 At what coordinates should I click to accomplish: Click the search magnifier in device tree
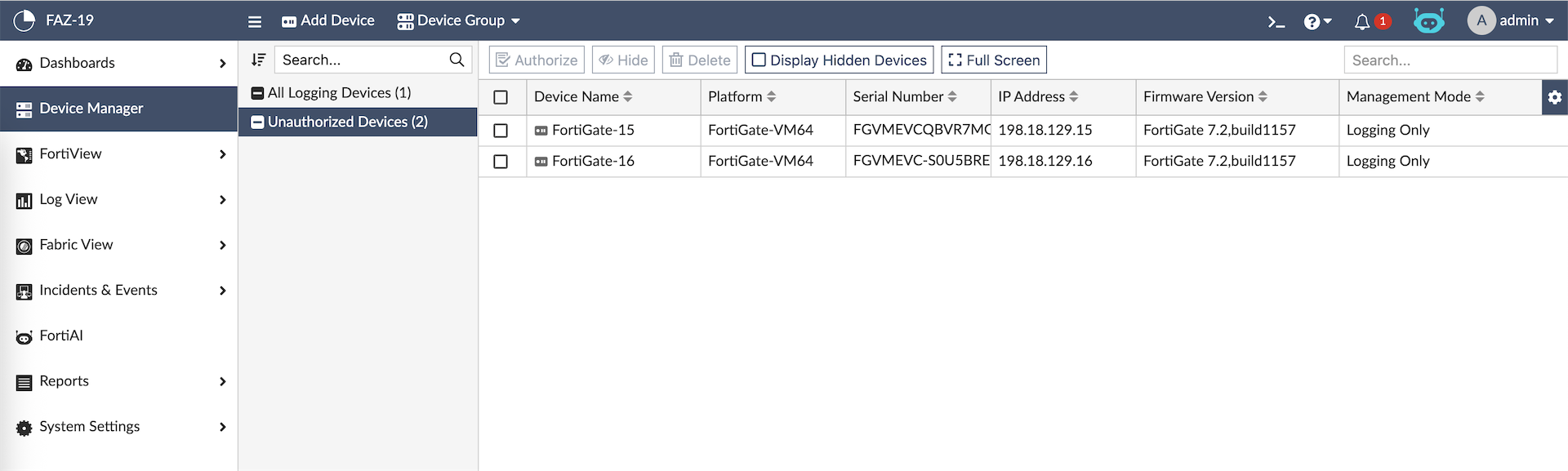pos(457,60)
